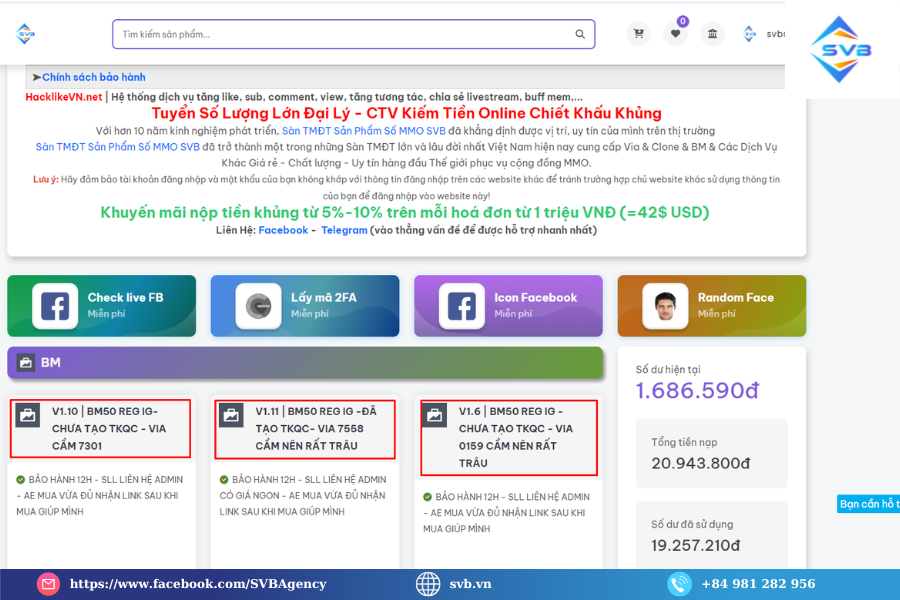This screenshot has width=900, height=600.
Task: Open the Check live FB tool card
Action: (x=102, y=306)
